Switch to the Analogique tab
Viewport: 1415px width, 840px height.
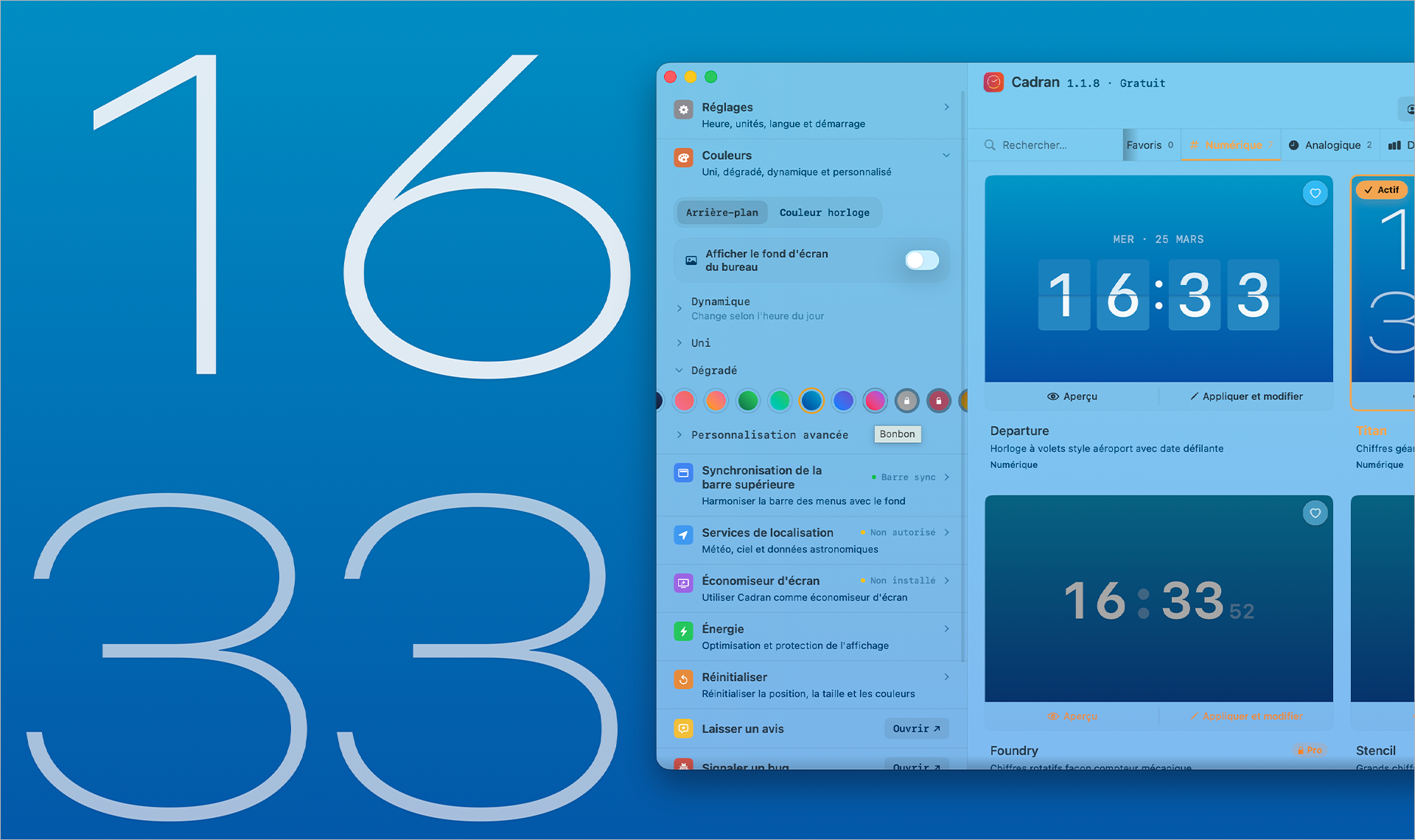(1330, 144)
